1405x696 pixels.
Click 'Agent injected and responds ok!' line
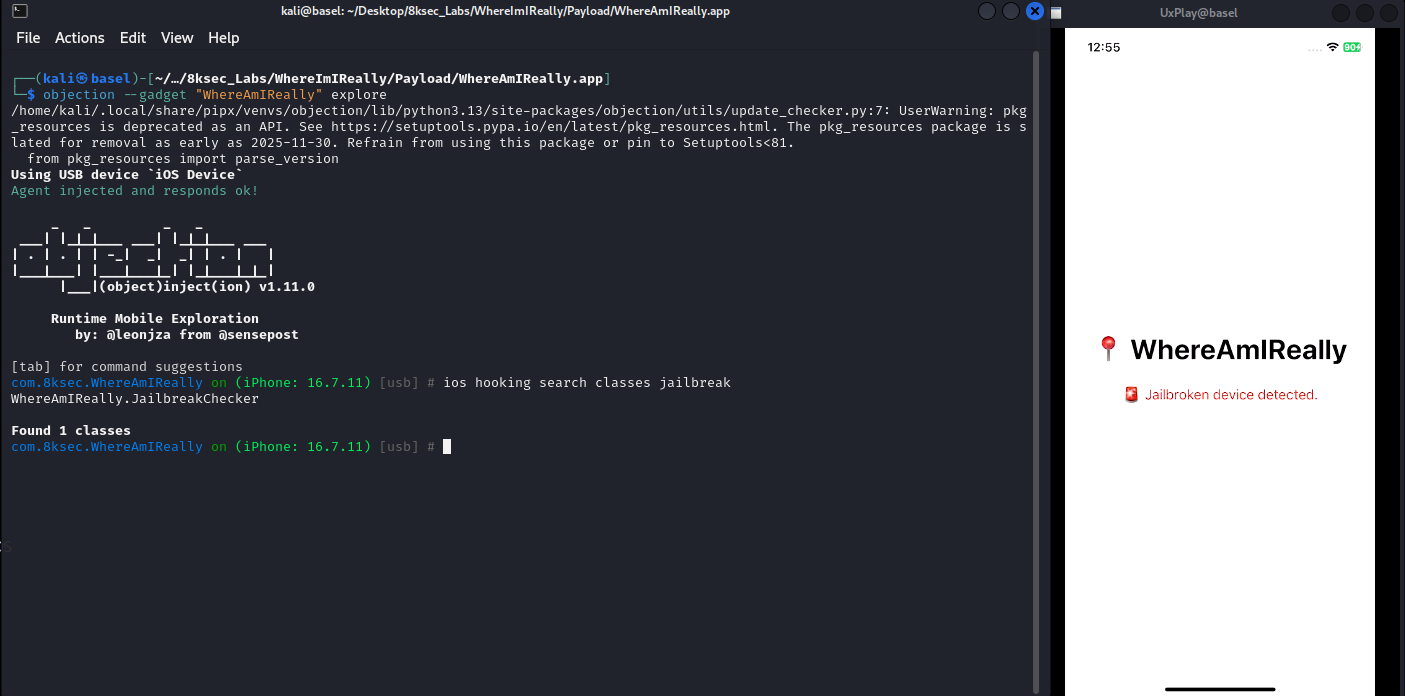(135, 191)
